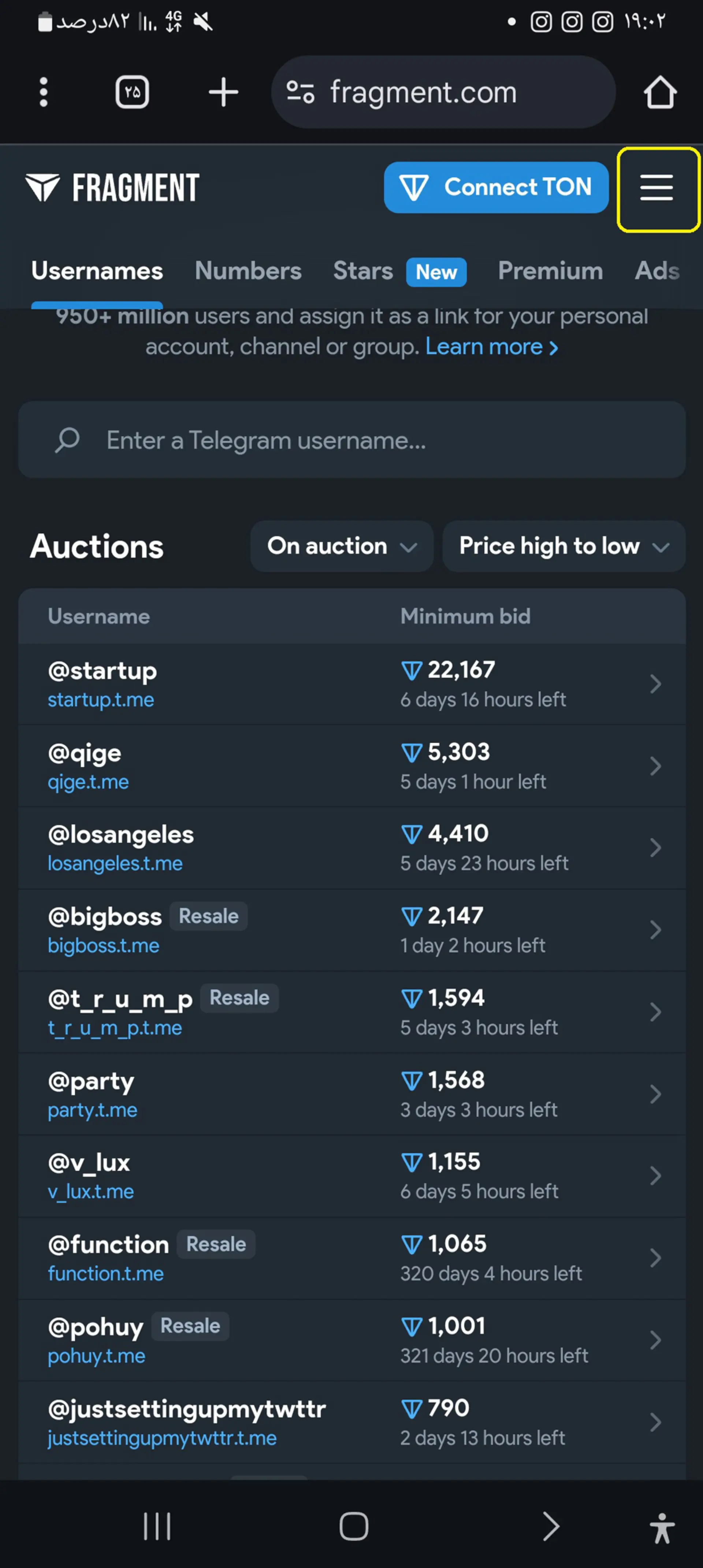
Task: Tap the site settings icon in address bar
Action: pyautogui.click(x=300, y=93)
